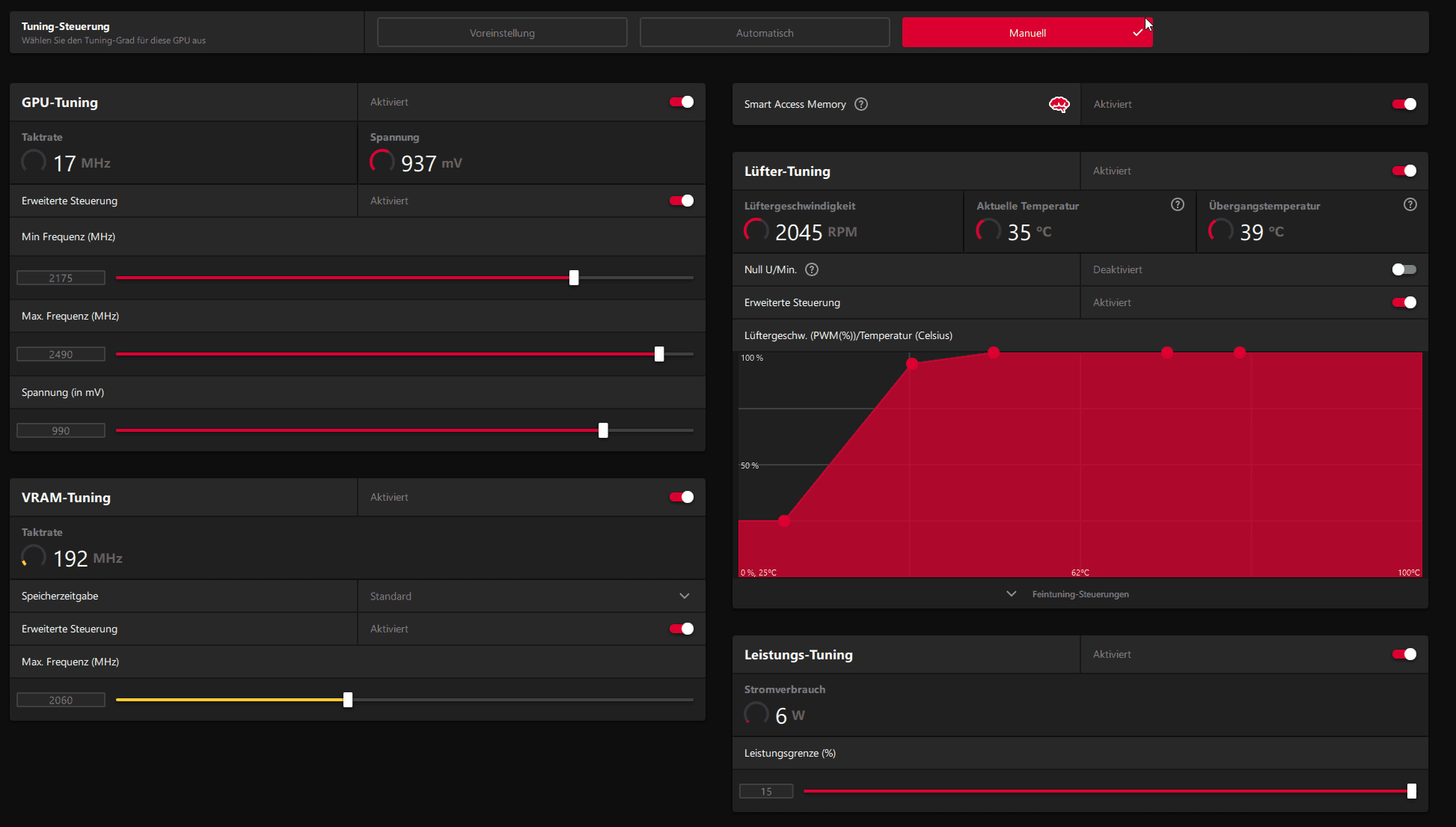Click GPU Max. Frequenz slider handle
This screenshot has width=1456, height=827.
659,354
